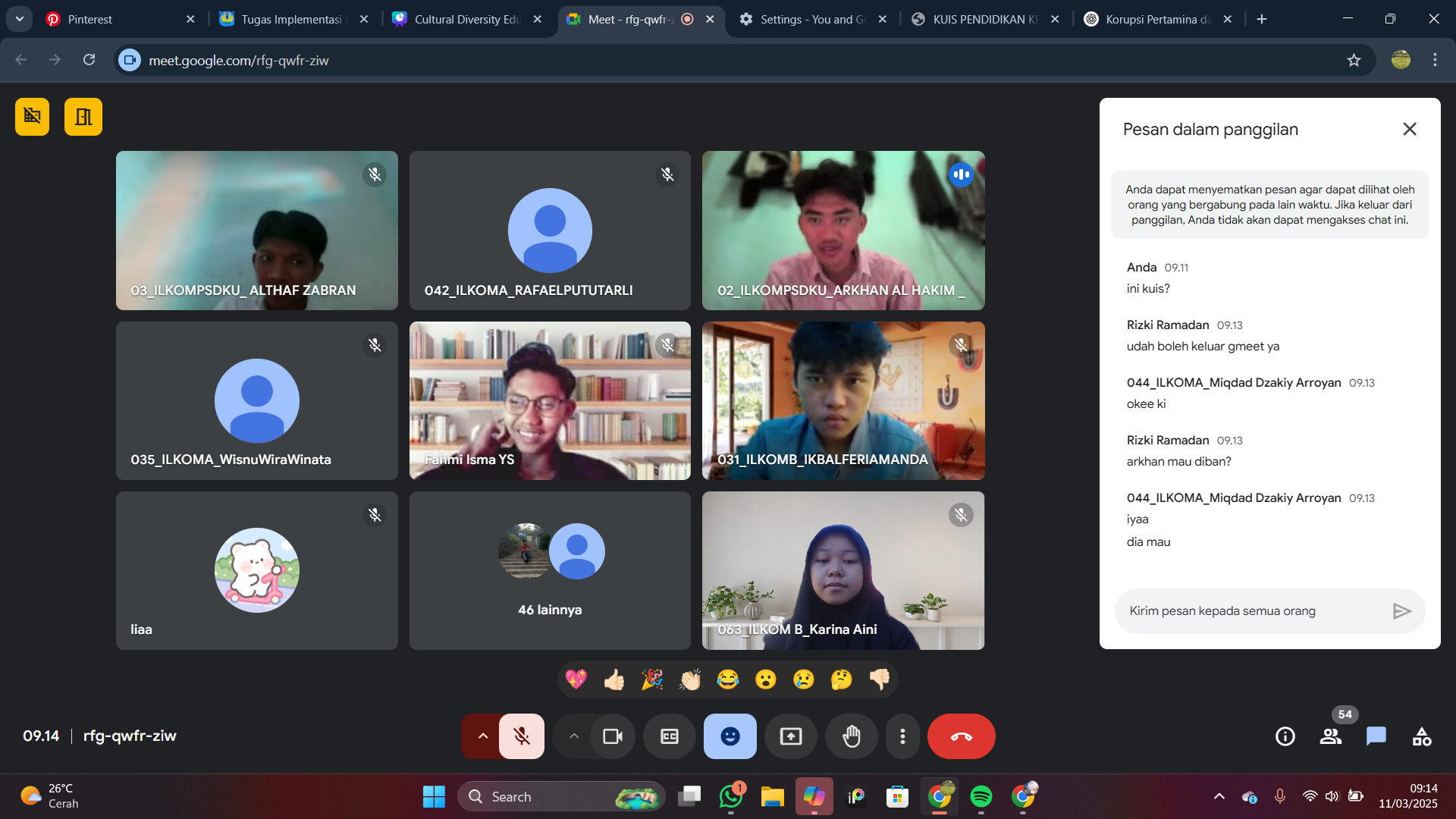
Task: Send the heart emoji reaction
Action: [x=576, y=679]
